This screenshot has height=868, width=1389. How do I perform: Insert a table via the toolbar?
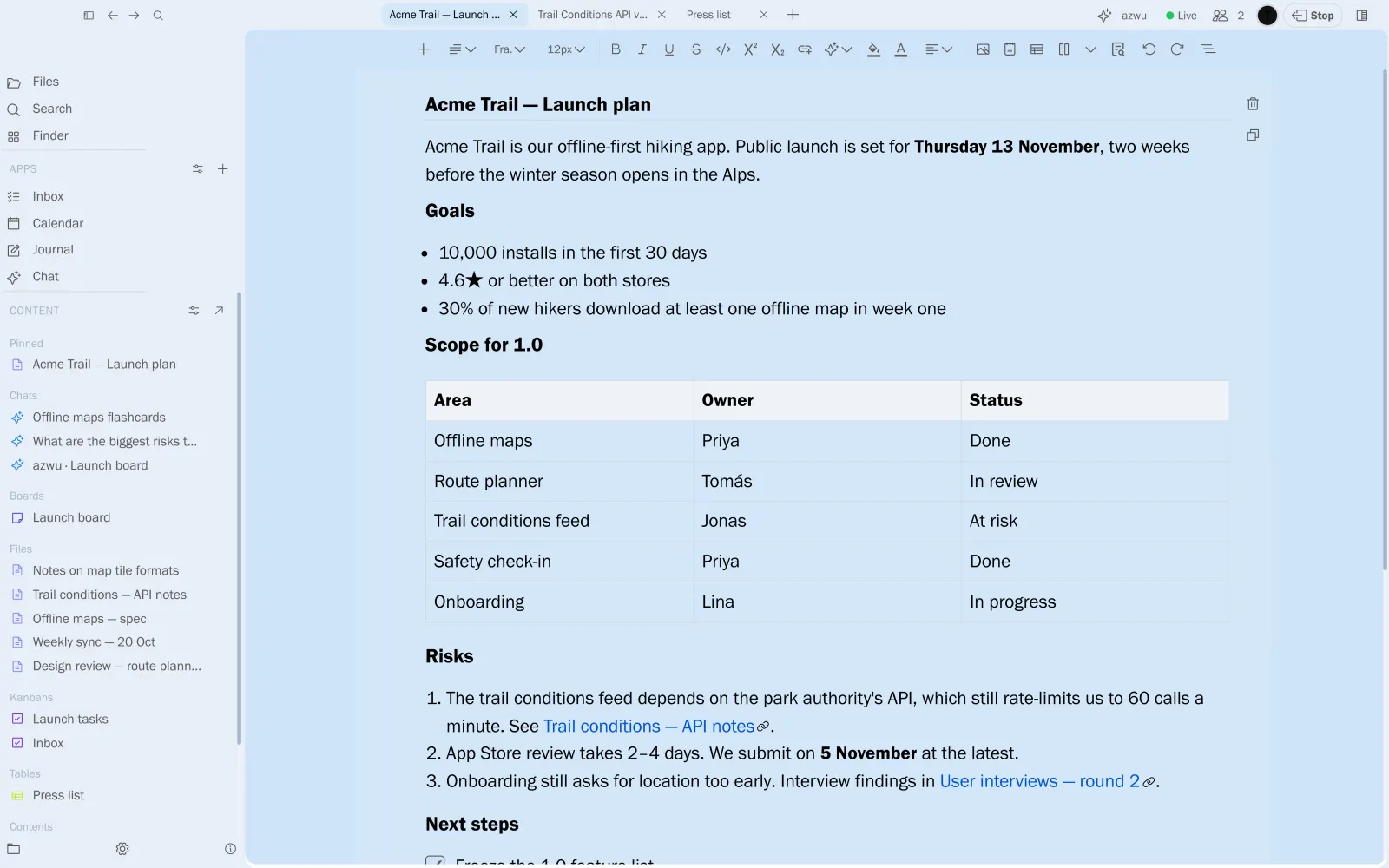pos(1037,49)
